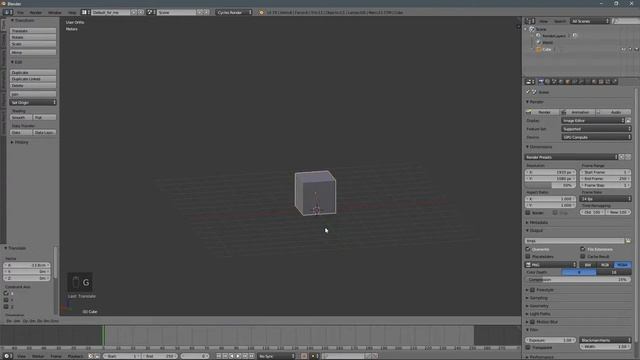Open the Render menu in top bar
This screenshot has width=640, height=360.
36,13
